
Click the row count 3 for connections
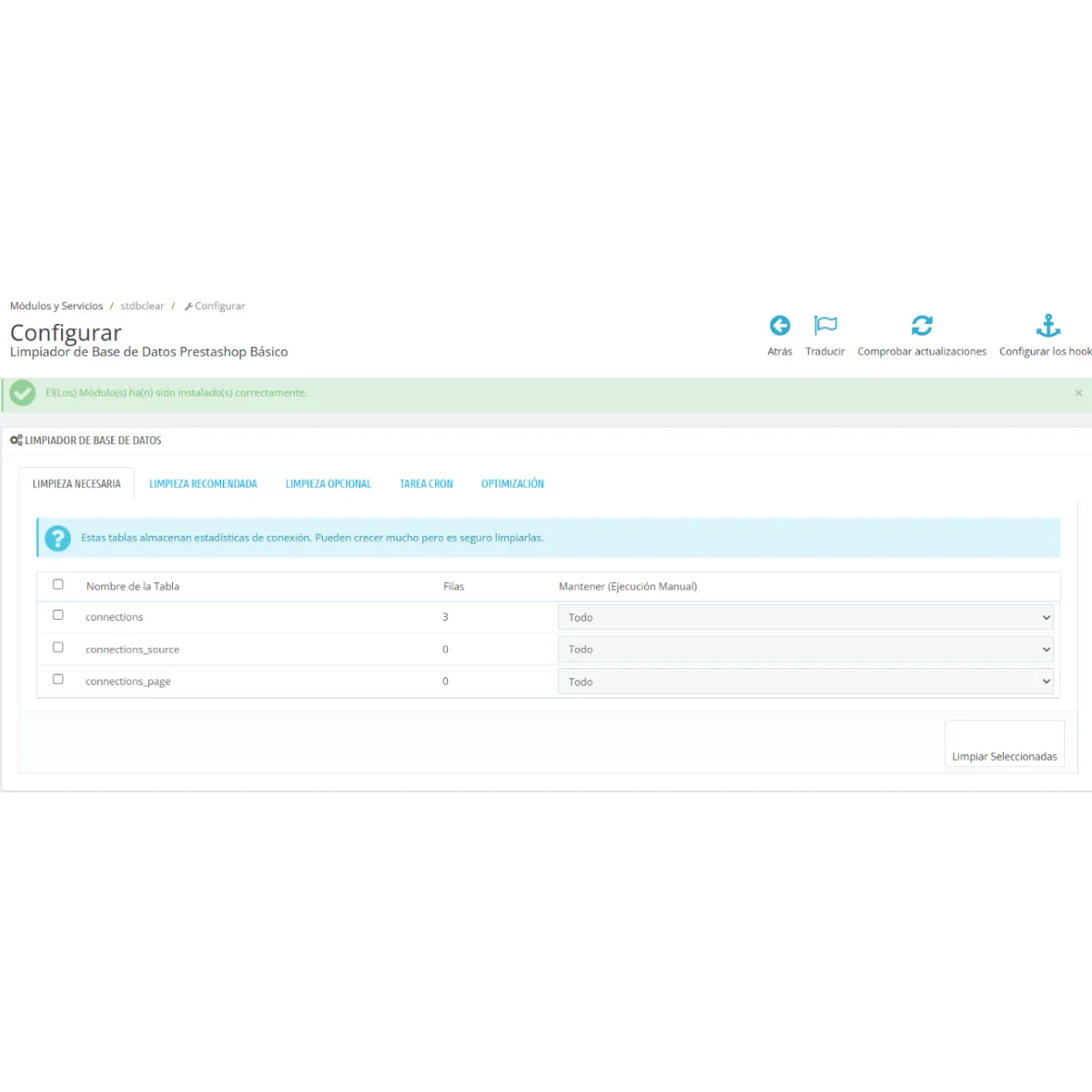(445, 617)
